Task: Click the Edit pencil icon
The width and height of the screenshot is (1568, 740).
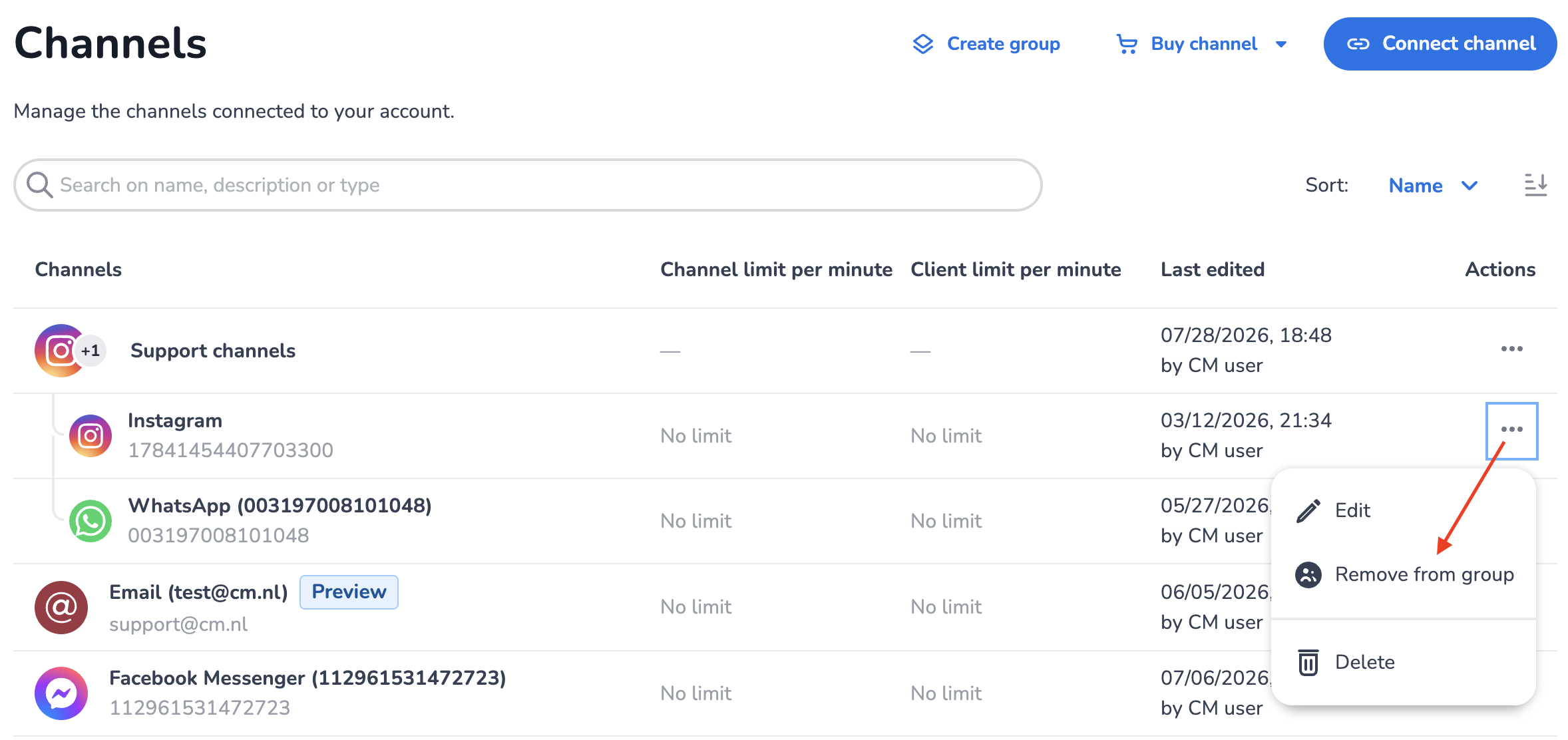Action: tap(1308, 511)
